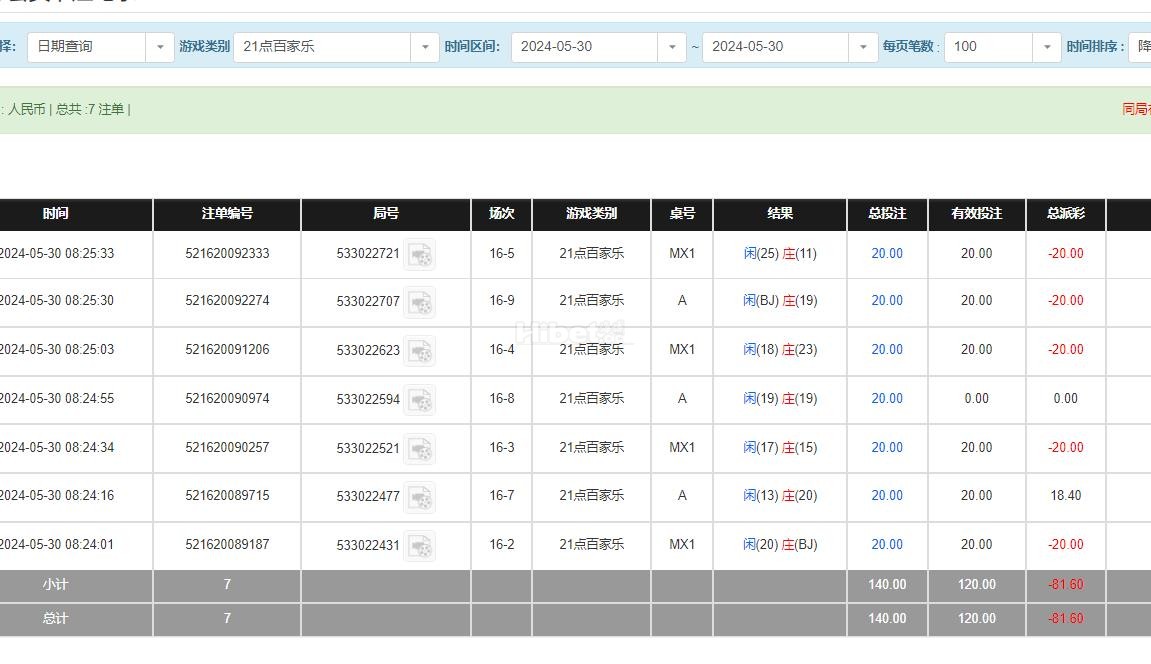The width and height of the screenshot is (1151, 664).
Task: Click the start date input field
Action: click(x=584, y=47)
